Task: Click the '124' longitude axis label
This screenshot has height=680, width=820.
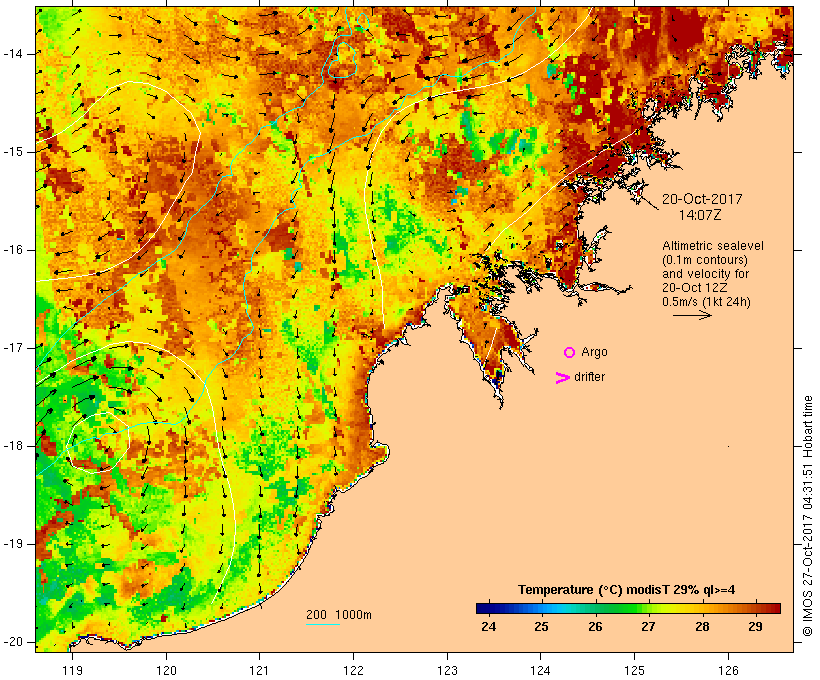Action: point(541,670)
